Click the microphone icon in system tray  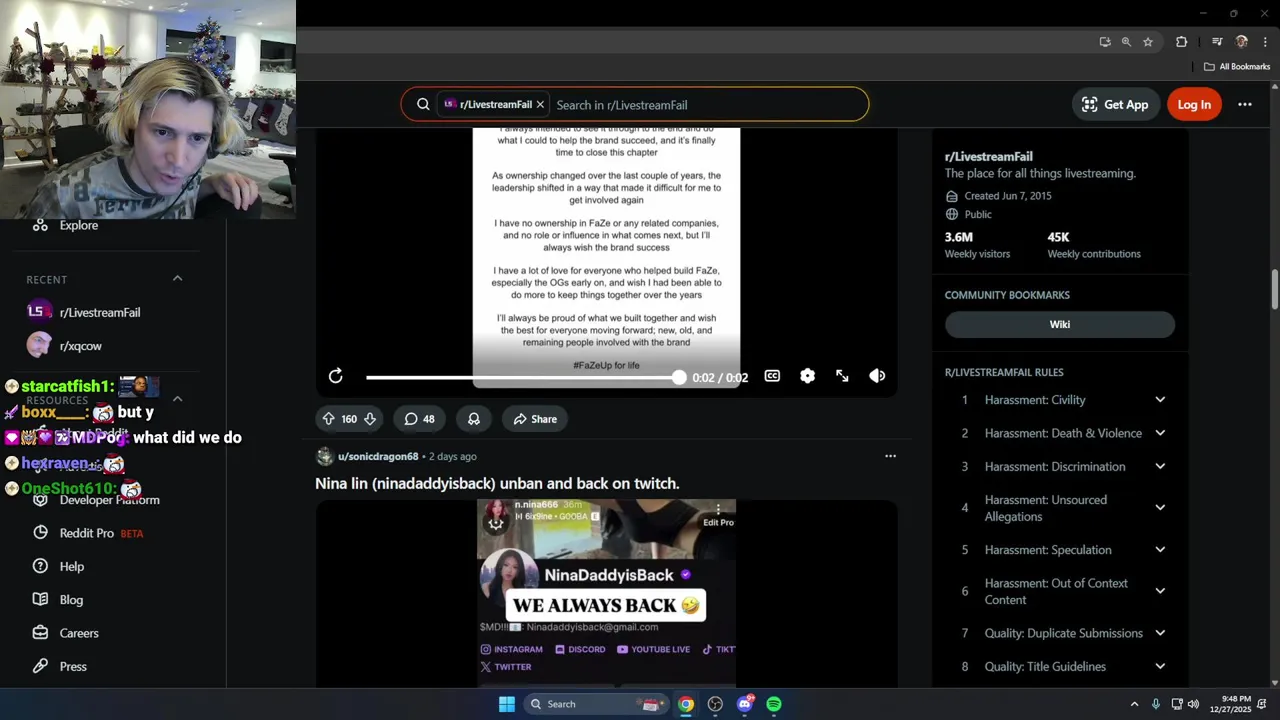pyautogui.click(x=1156, y=704)
